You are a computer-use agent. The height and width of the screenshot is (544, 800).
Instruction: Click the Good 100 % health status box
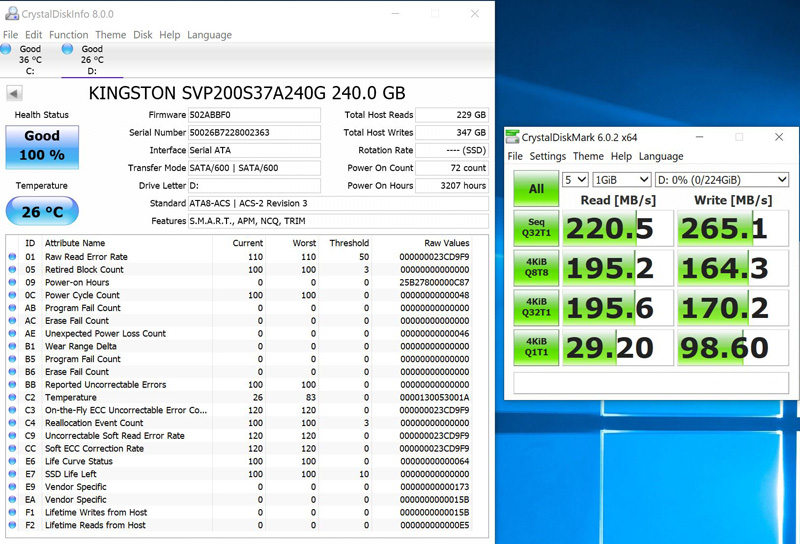pyautogui.click(x=42, y=146)
